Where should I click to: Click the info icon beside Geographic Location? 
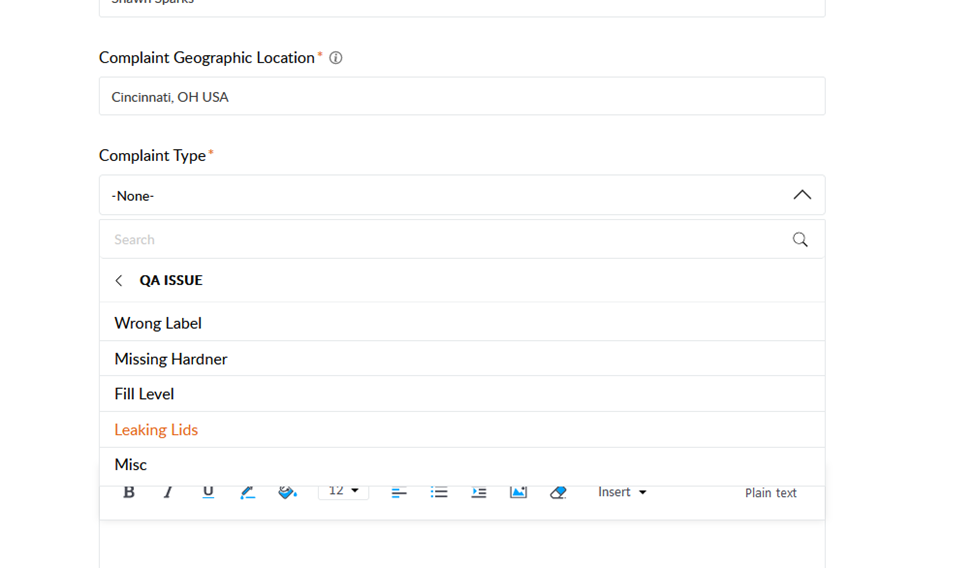coord(336,58)
